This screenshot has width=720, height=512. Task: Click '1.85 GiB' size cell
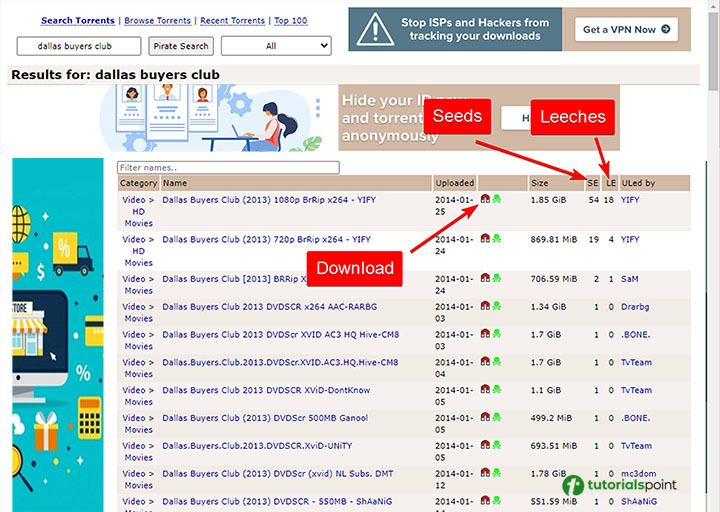tap(548, 200)
